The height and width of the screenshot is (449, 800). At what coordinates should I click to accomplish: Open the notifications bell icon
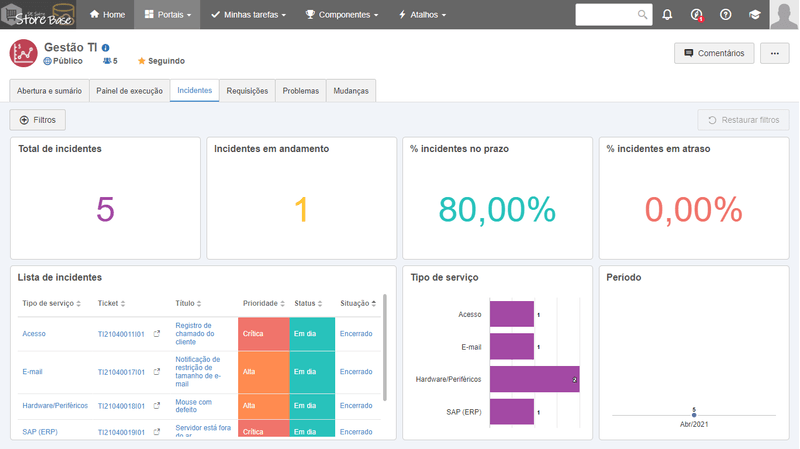(667, 15)
